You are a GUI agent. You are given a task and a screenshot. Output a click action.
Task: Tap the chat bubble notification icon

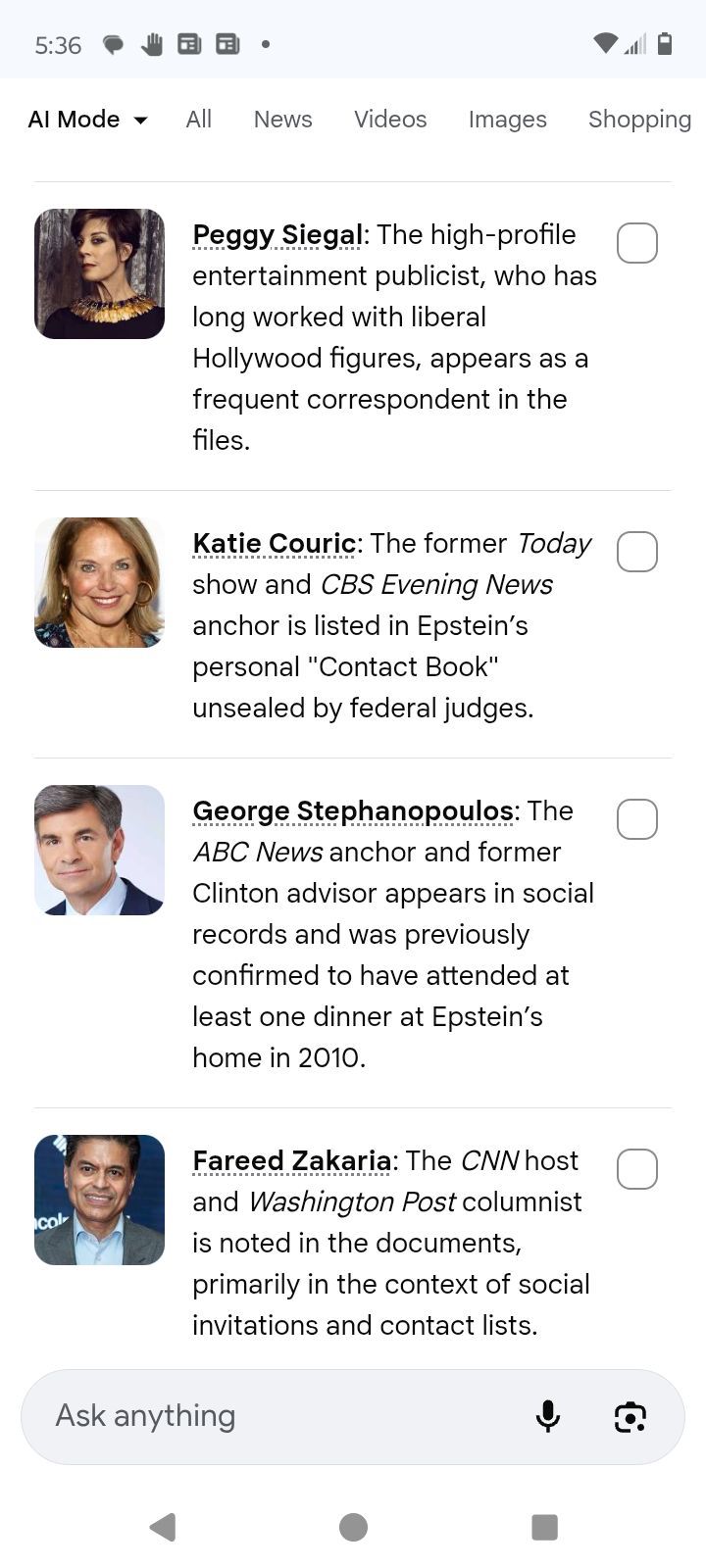tap(114, 45)
